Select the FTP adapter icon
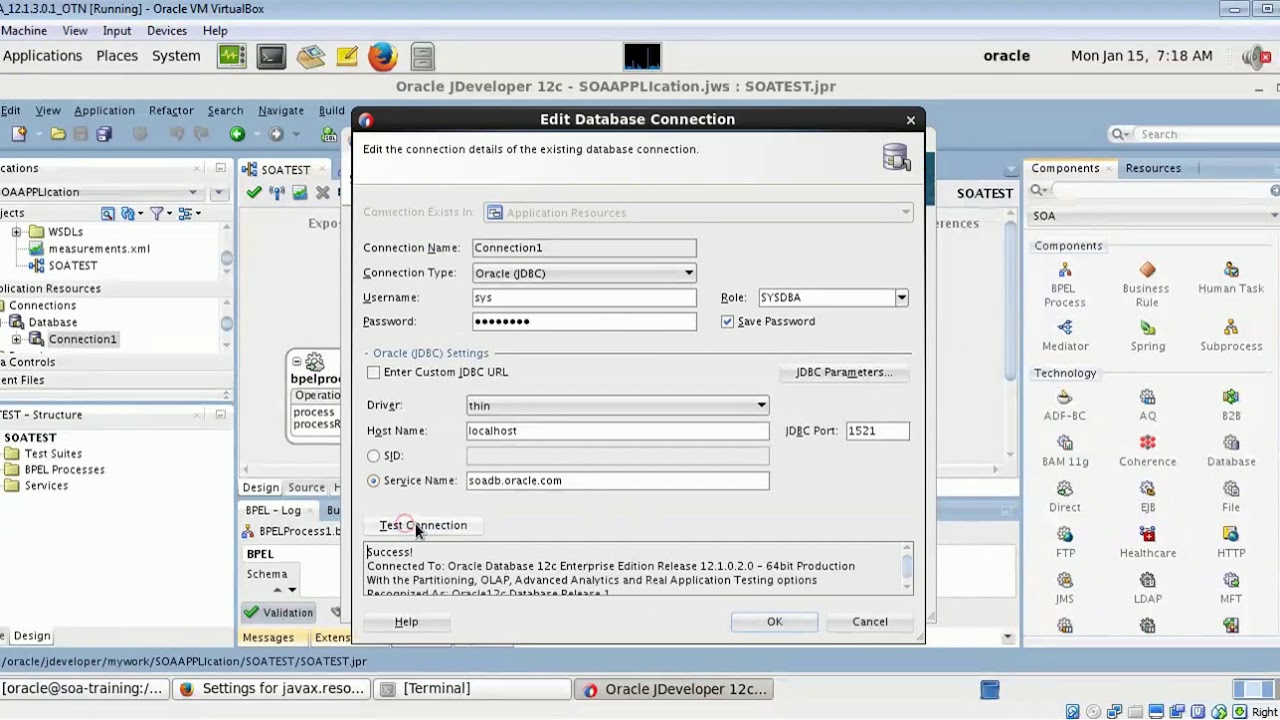Viewport: 1280px width, 720px height. coord(1064,535)
